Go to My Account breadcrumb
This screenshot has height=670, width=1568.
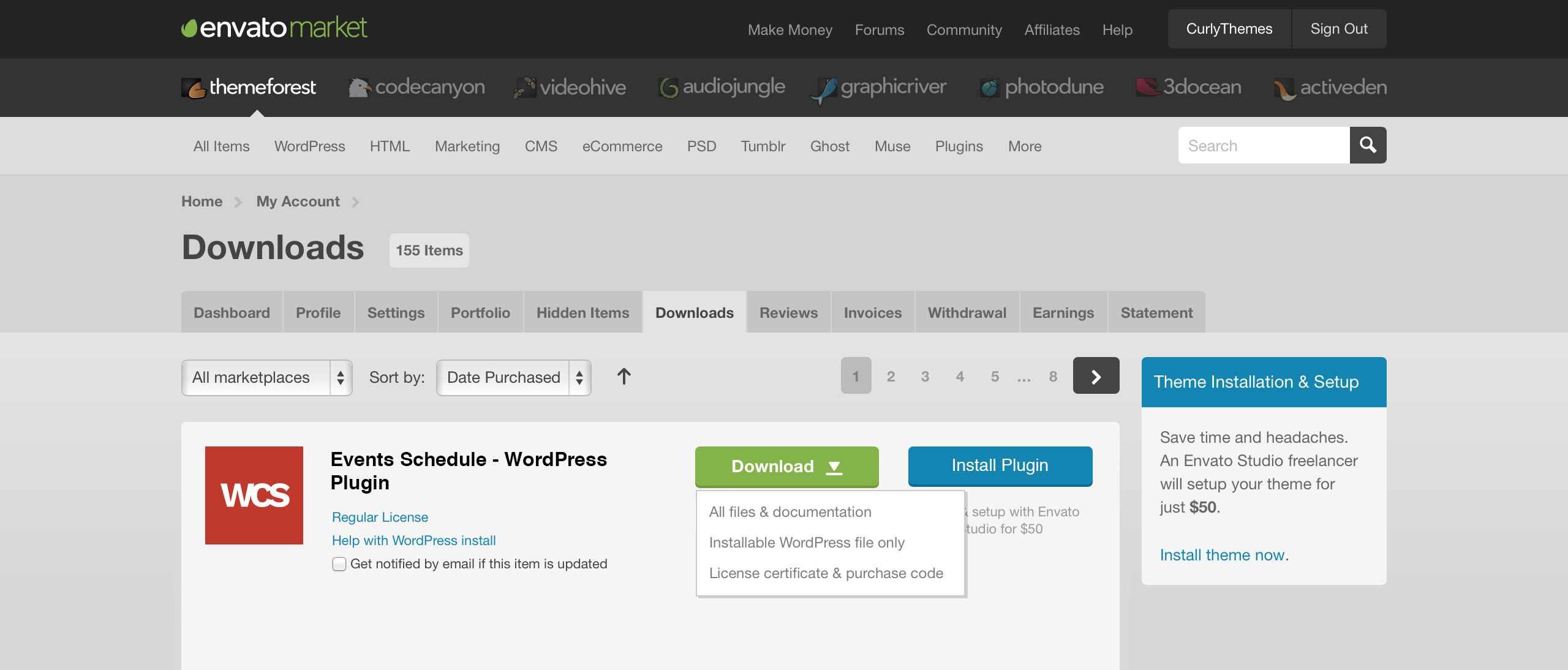tap(298, 201)
